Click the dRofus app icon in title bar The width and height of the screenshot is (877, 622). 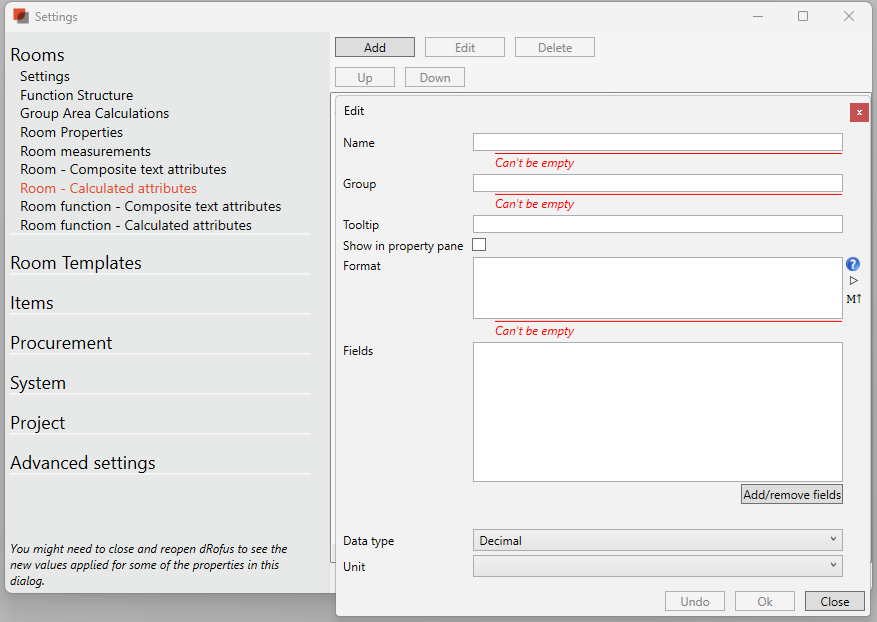pyautogui.click(x=20, y=16)
